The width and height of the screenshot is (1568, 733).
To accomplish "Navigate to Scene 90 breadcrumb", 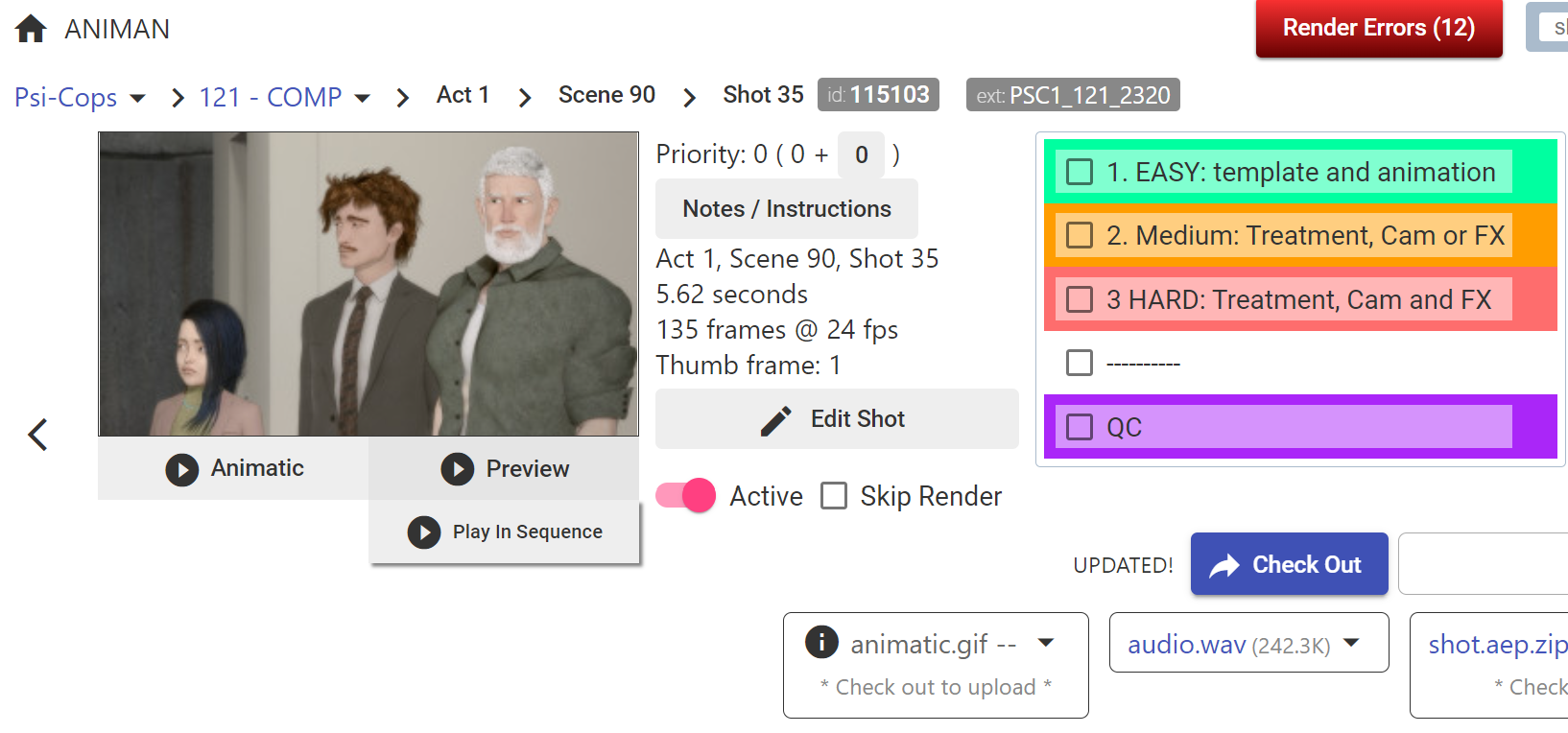I will [606, 95].
